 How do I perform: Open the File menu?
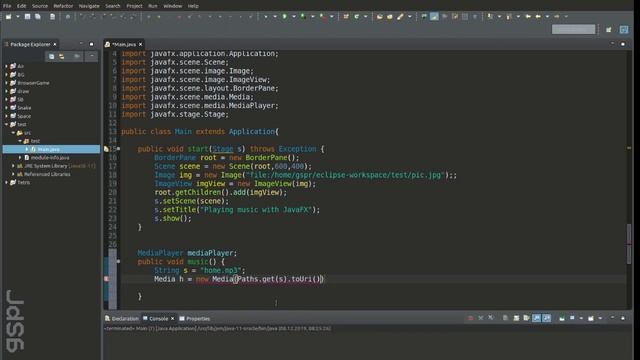tap(7, 6)
